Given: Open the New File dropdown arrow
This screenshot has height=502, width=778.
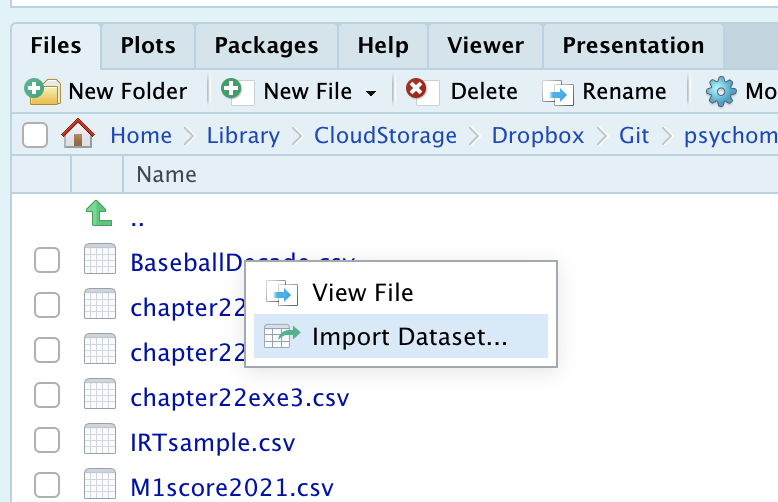Looking at the screenshot, I should (371, 93).
